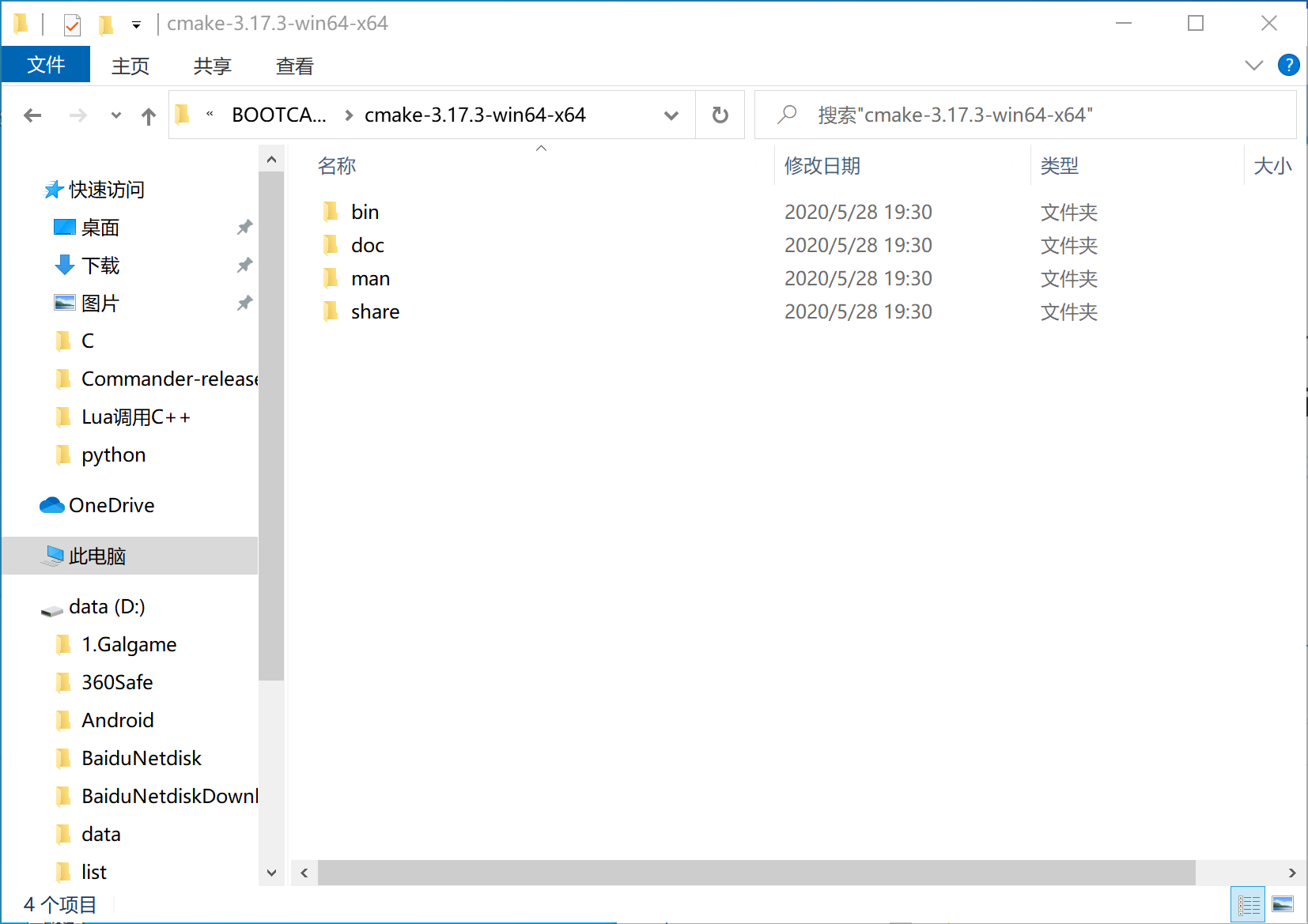Select OneDrive in the navigation pane
1308x924 pixels.
tap(112, 505)
